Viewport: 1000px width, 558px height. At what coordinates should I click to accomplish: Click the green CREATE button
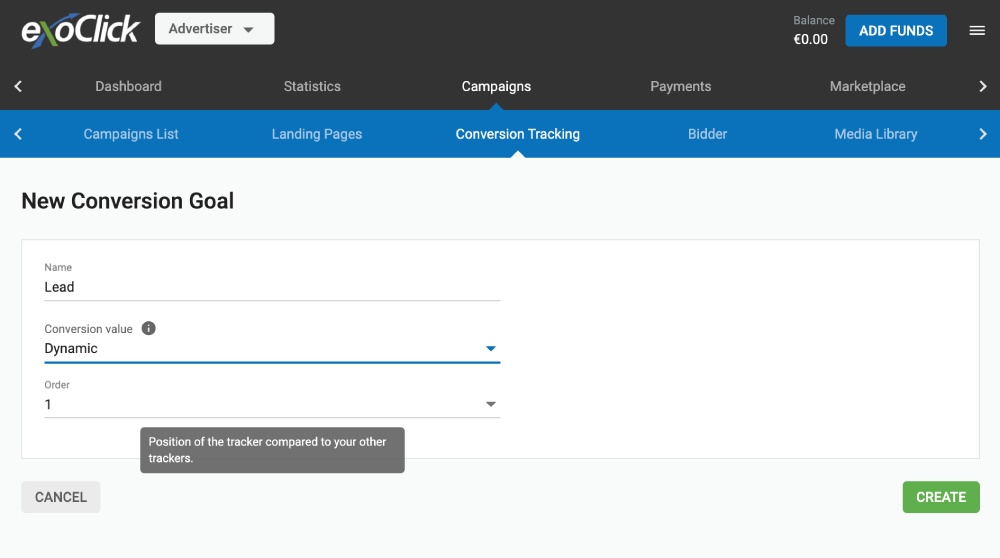(x=941, y=497)
